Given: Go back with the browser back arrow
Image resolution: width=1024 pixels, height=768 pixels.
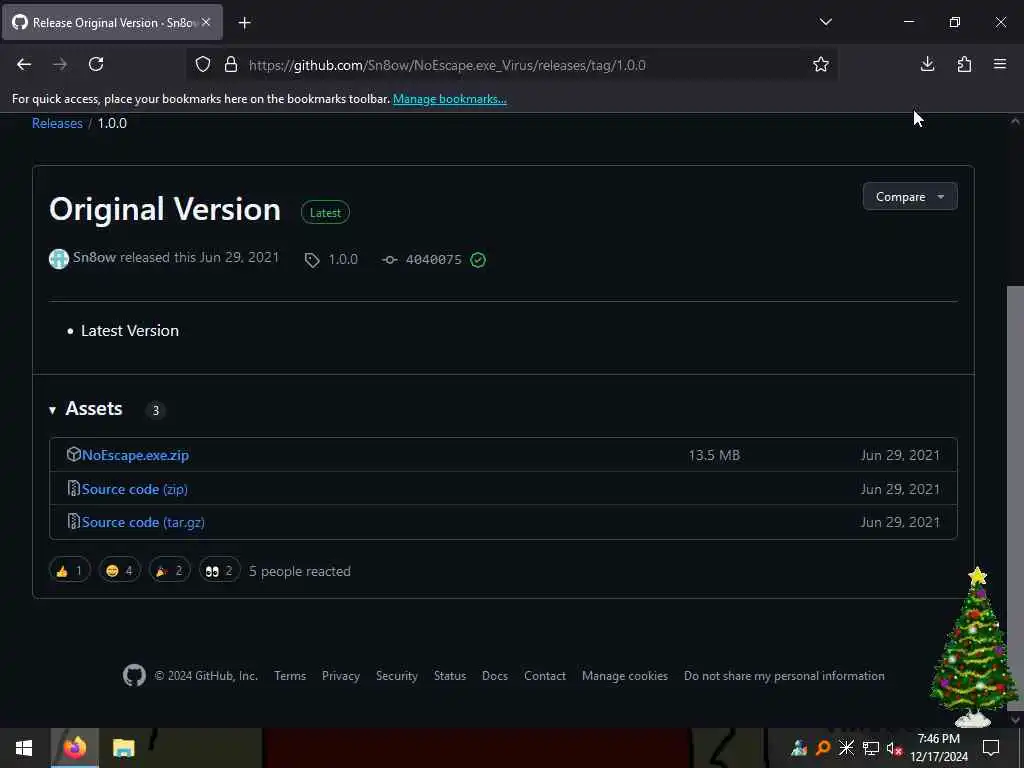Looking at the screenshot, I should coord(24,64).
